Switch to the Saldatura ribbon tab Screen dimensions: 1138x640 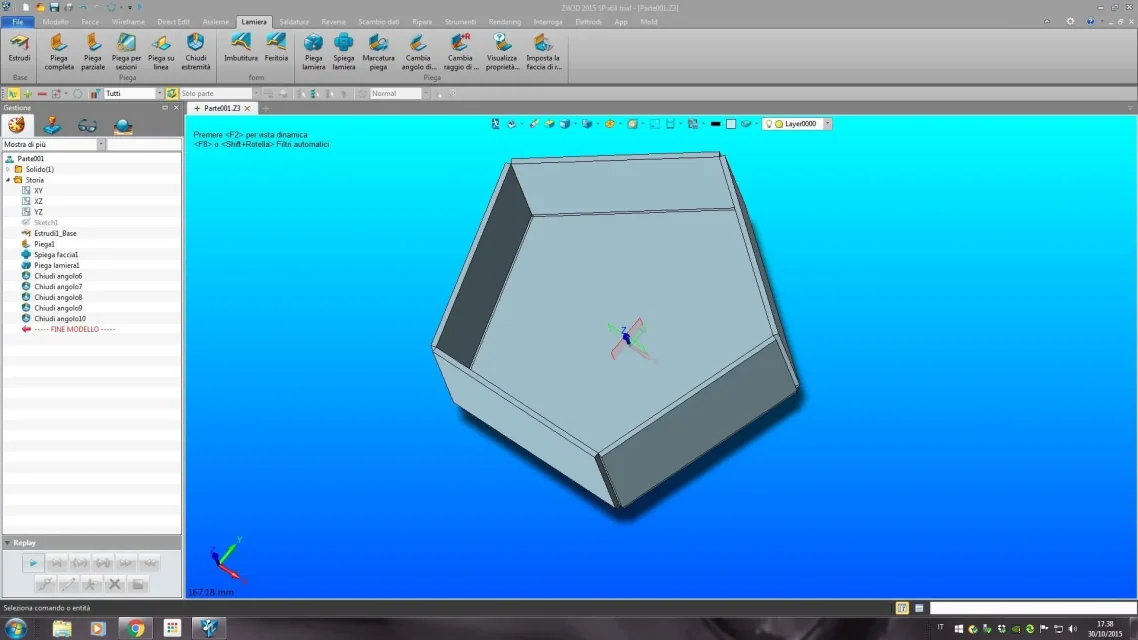(294, 22)
